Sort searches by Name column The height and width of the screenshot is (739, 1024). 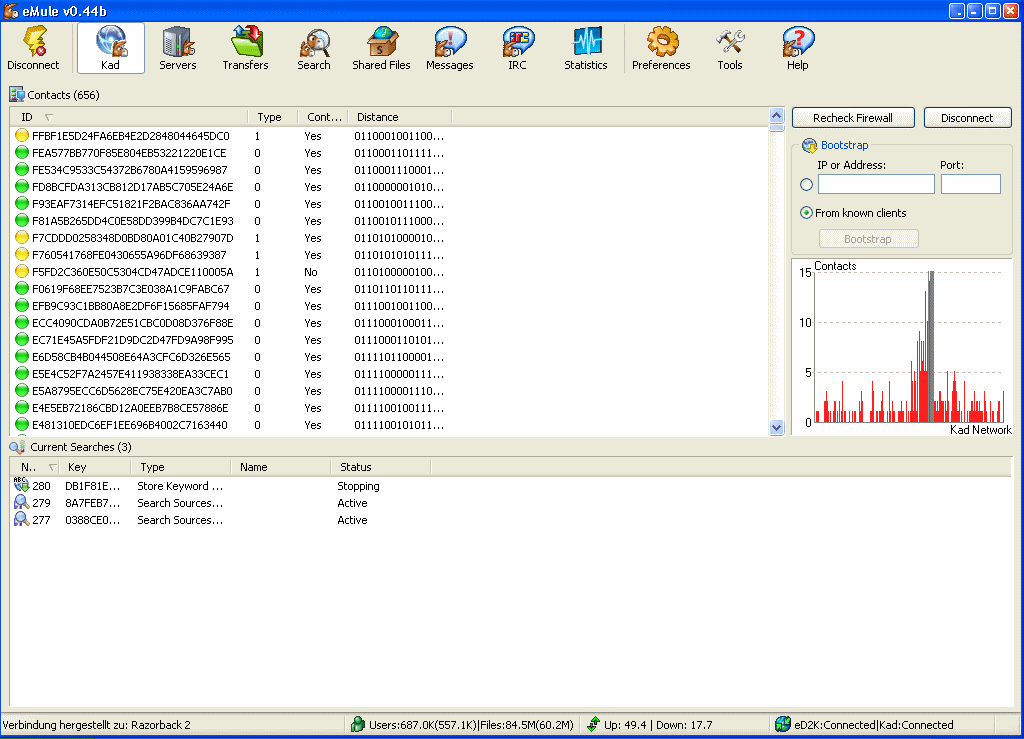click(x=281, y=467)
